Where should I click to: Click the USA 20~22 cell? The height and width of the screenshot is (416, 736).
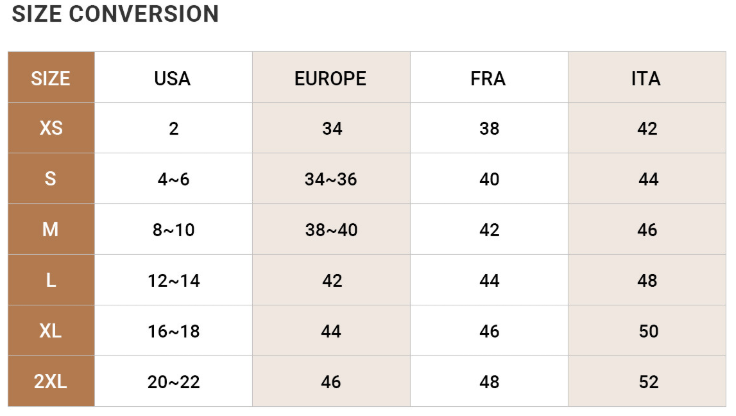tap(173, 381)
